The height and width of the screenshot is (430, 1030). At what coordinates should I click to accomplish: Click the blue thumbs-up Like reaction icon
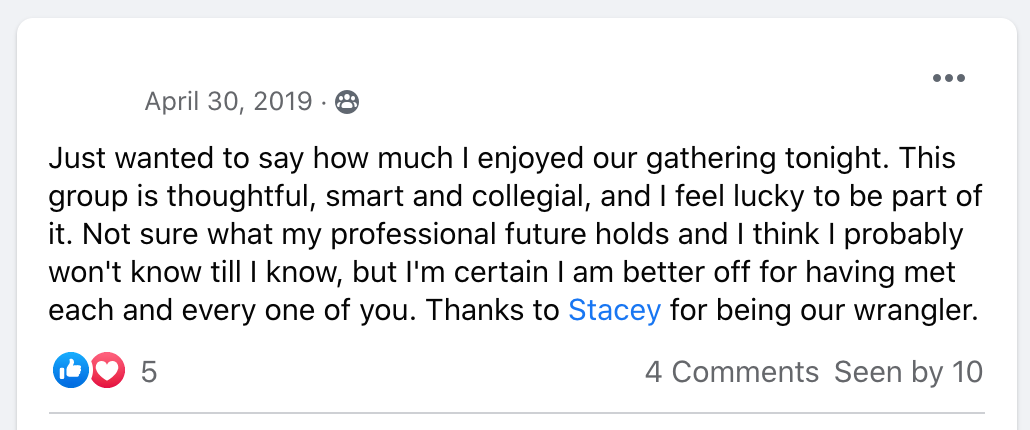(x=70, y=372)
